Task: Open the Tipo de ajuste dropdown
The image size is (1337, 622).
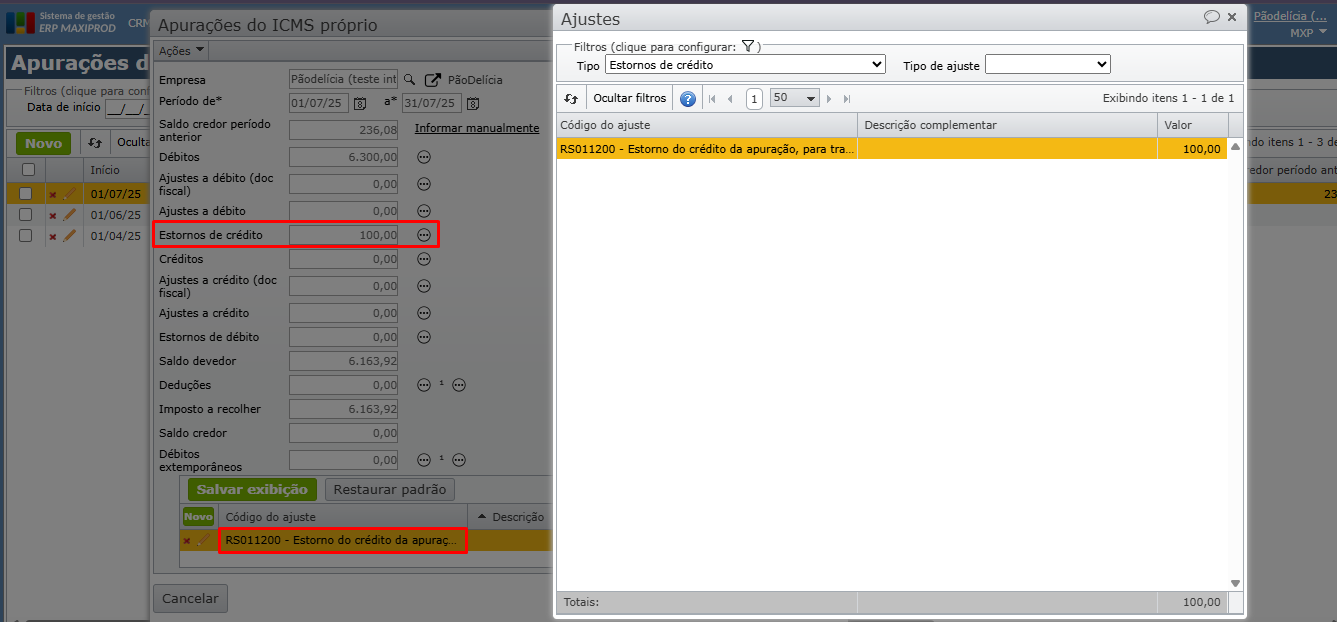Action: click(1048, 65)
